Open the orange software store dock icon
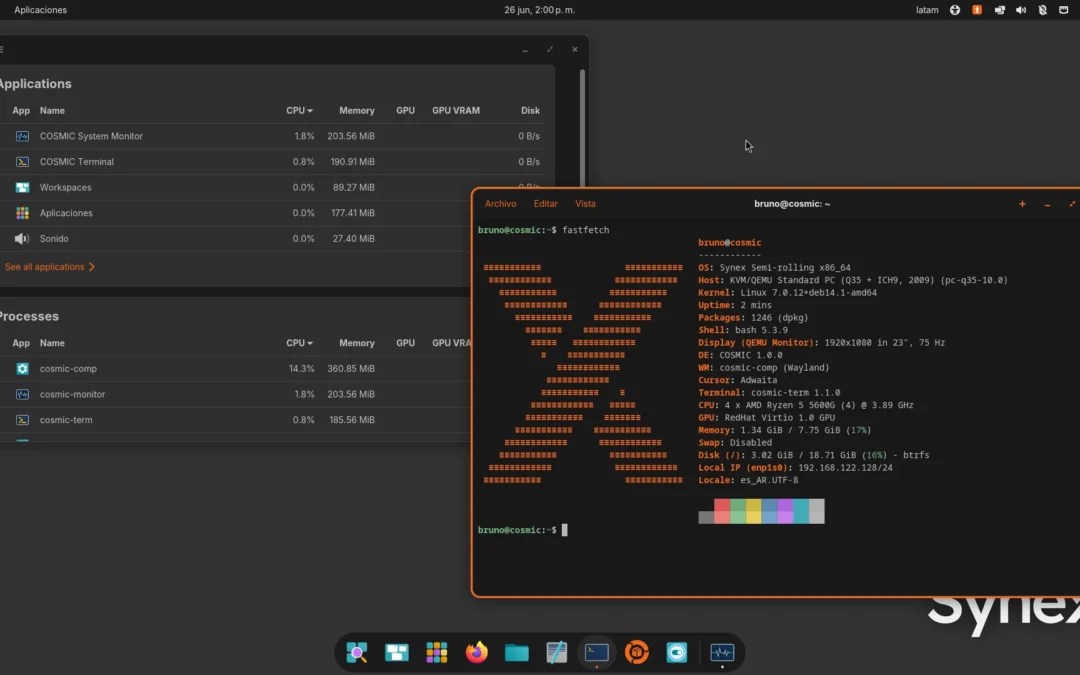Viewport: 1080px width, 675px height. [x=636, y=652]
